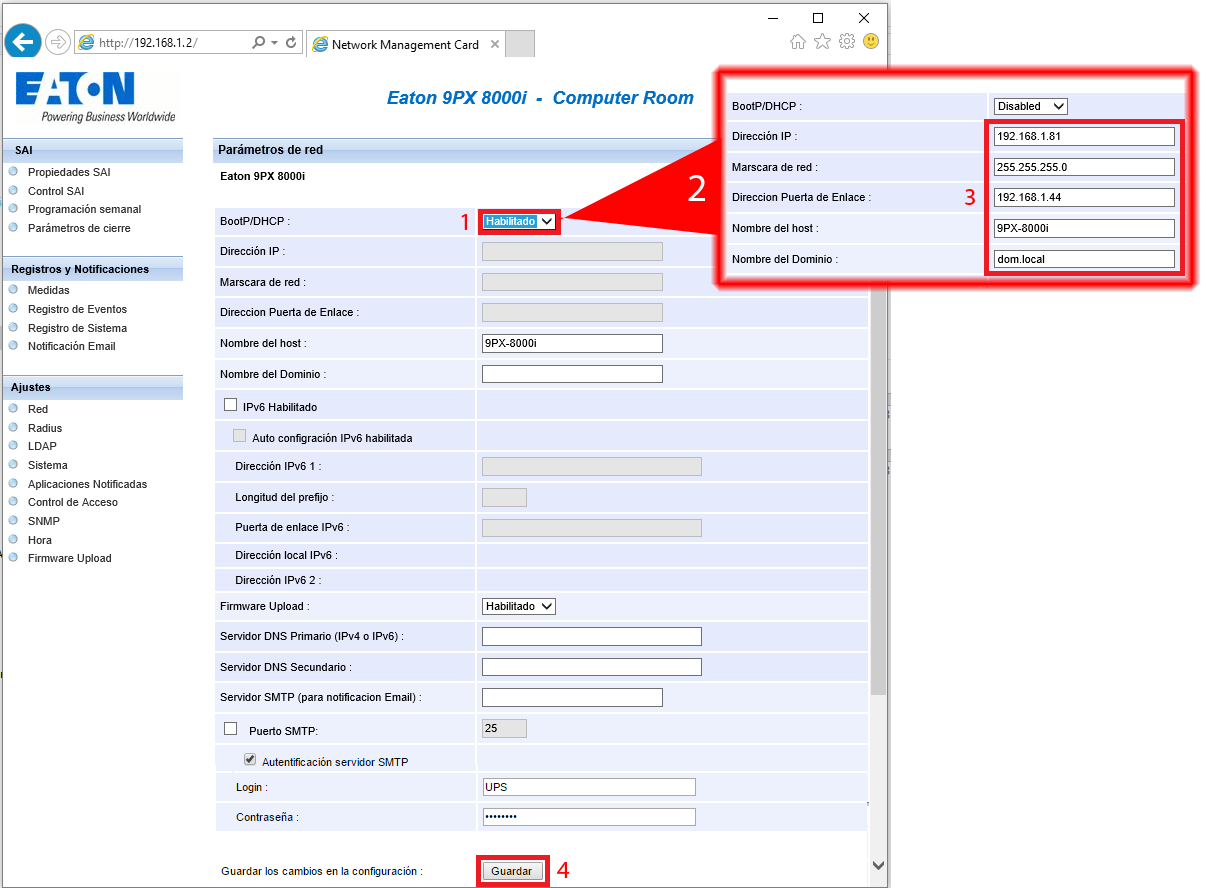
Task: Open a new browser tab
Action: tap(520, 44)
